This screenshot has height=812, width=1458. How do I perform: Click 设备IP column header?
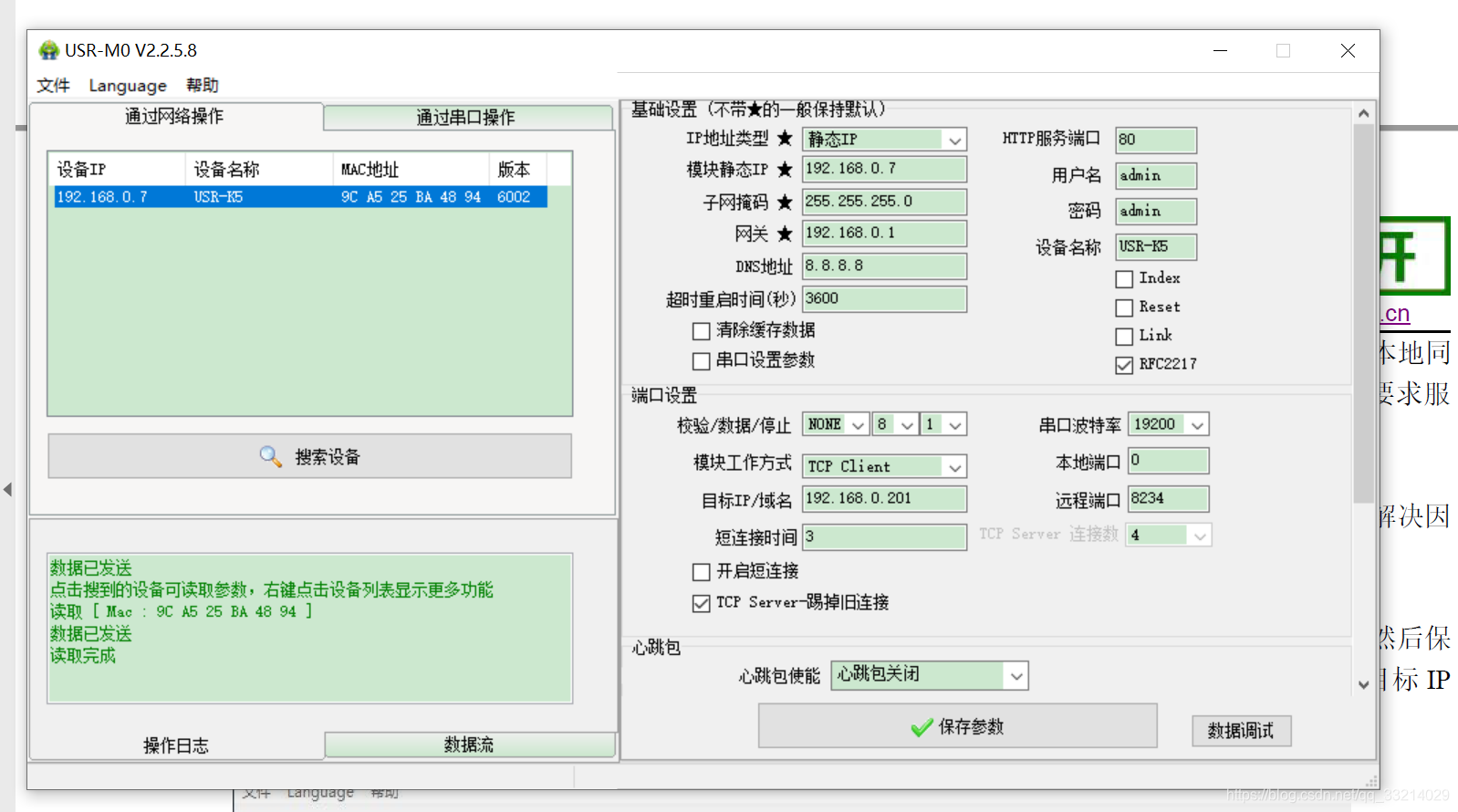[x=118, y=170]
